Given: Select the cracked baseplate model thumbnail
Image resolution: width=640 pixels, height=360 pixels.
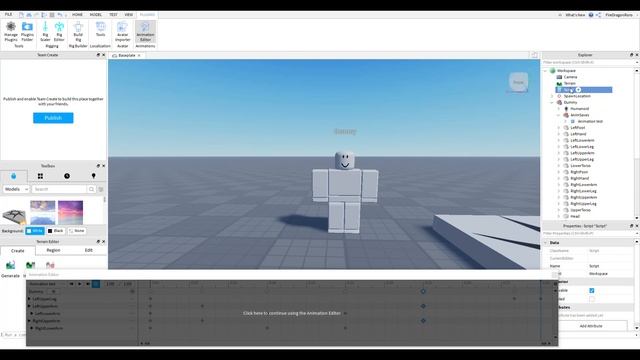Looking at the screenshot, I should coord(14,216).
